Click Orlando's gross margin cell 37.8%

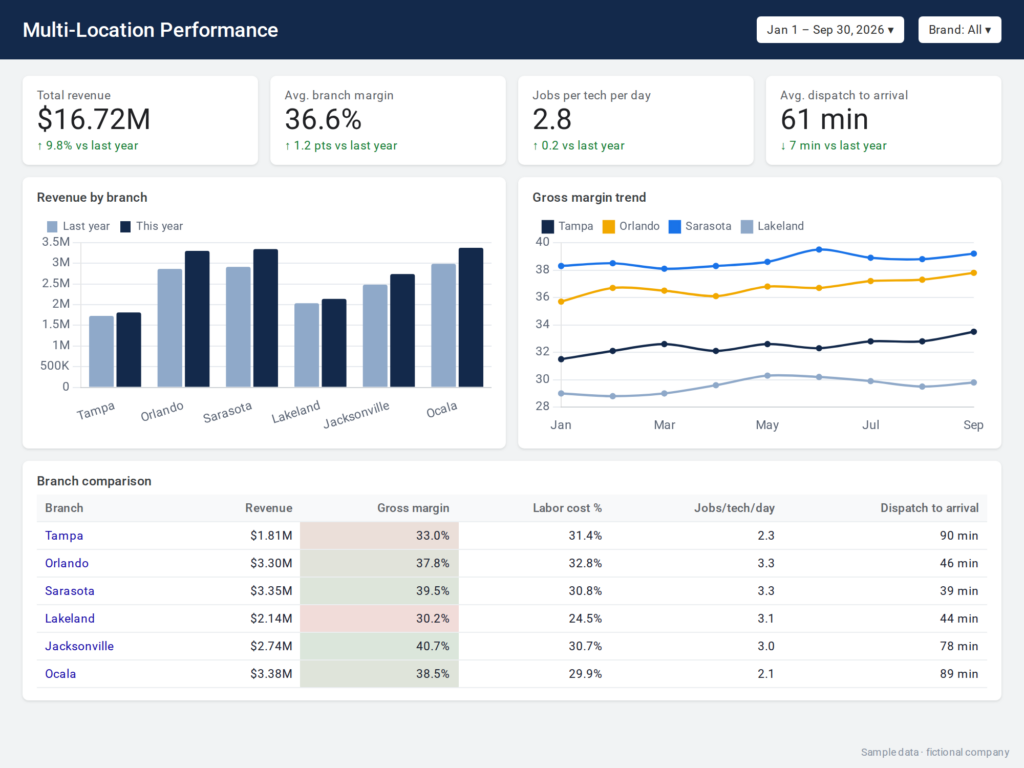[x=379, y=563]
